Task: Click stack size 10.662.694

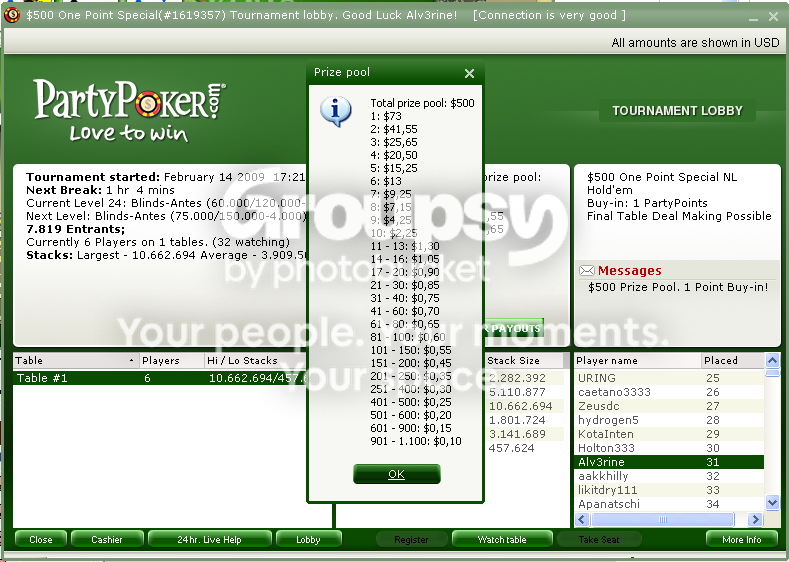Action: click(520, 406)
